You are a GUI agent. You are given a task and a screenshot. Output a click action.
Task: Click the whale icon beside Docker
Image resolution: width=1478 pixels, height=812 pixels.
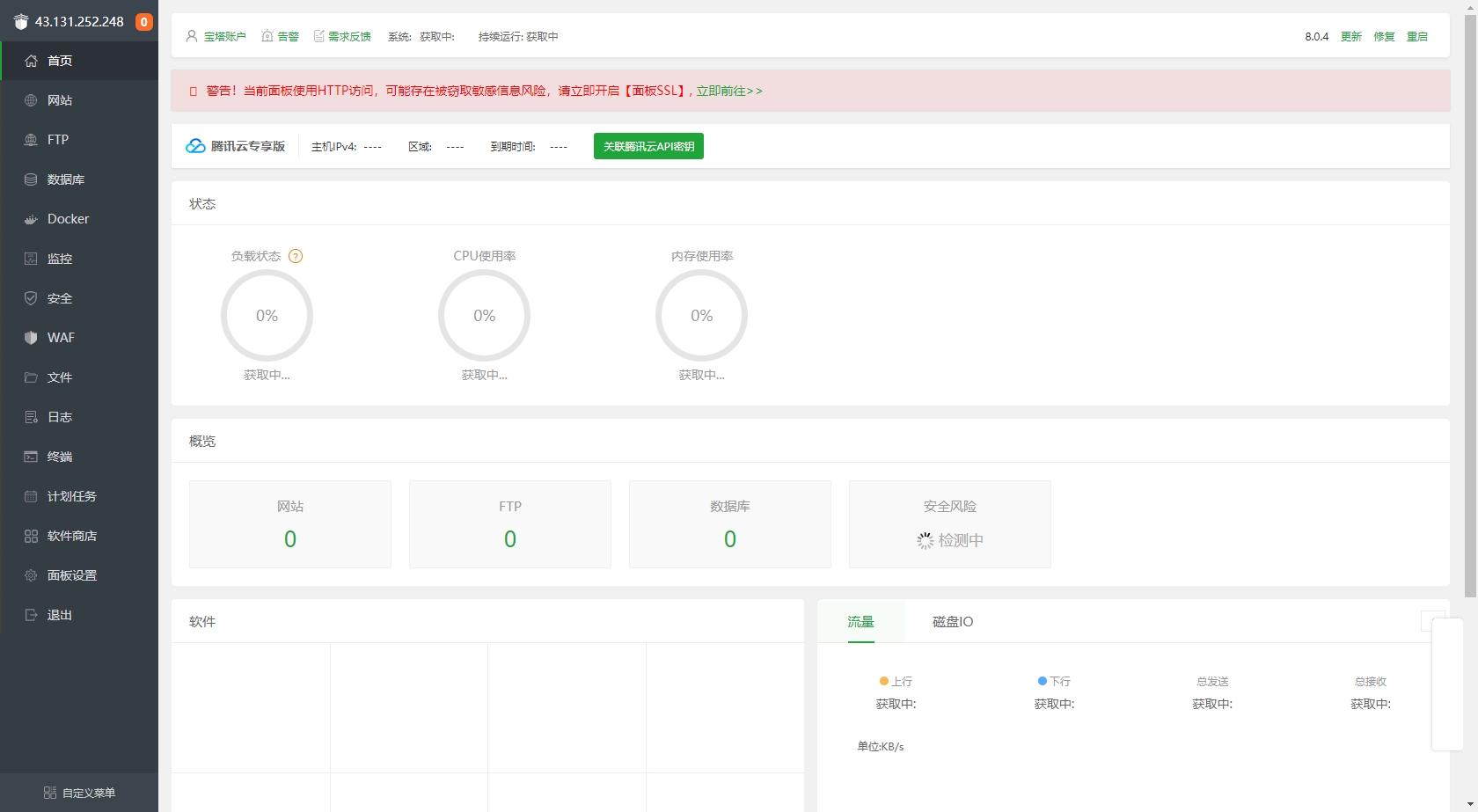click(31, 219)
